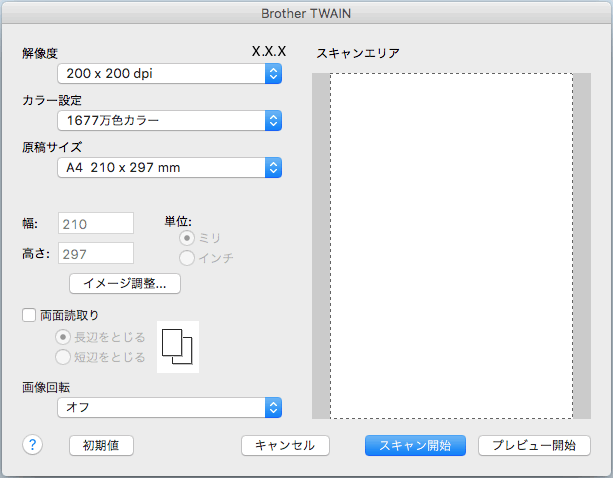Start preview with プレビュー開始

coord(534,445)
